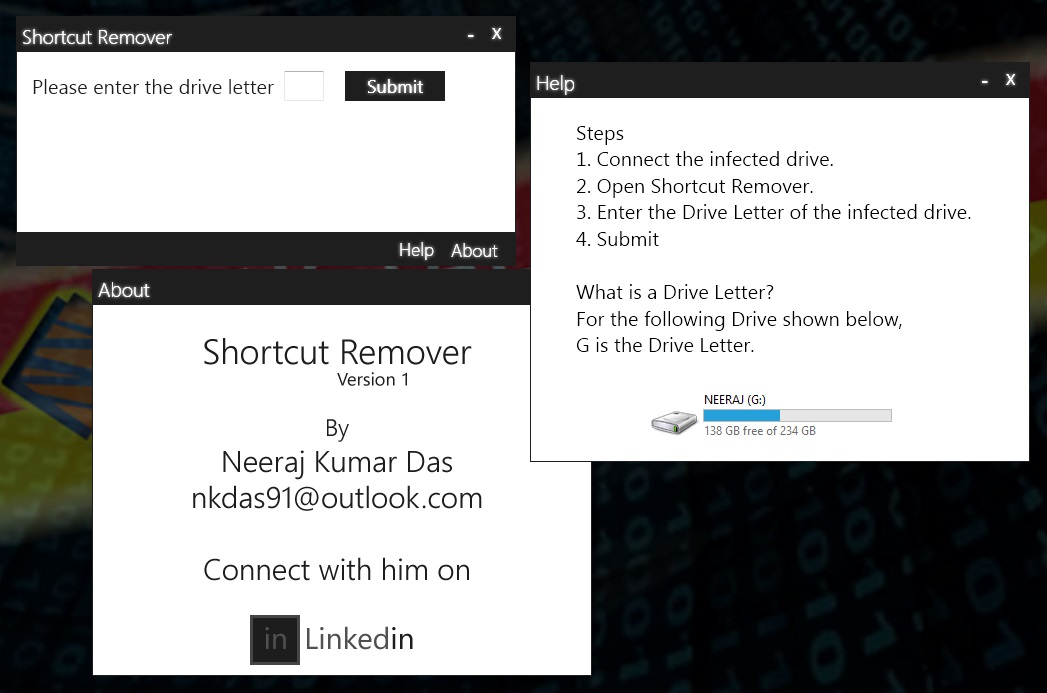Click step '2. Open Shortcut Remover.'
Image resolution: width=1047 pixels, height=693 pixels.
click(694, 186)
